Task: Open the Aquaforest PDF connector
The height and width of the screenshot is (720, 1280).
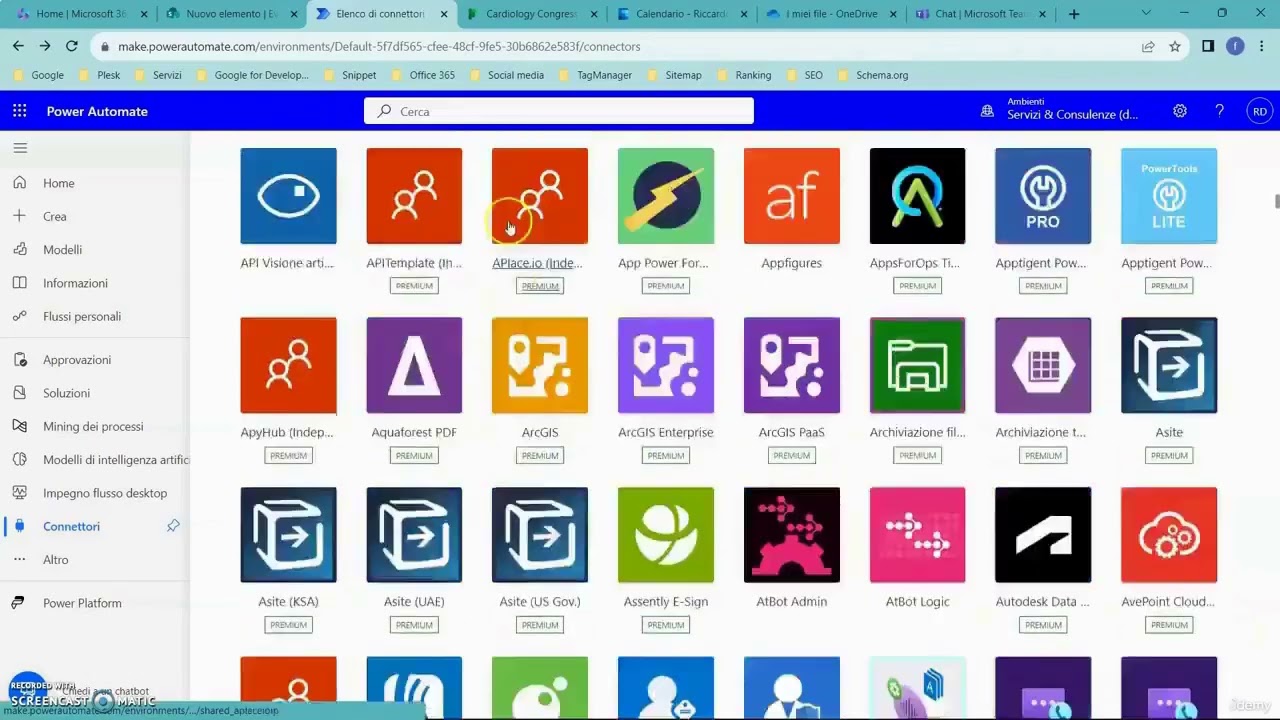Action: click(x=414, y=365)
